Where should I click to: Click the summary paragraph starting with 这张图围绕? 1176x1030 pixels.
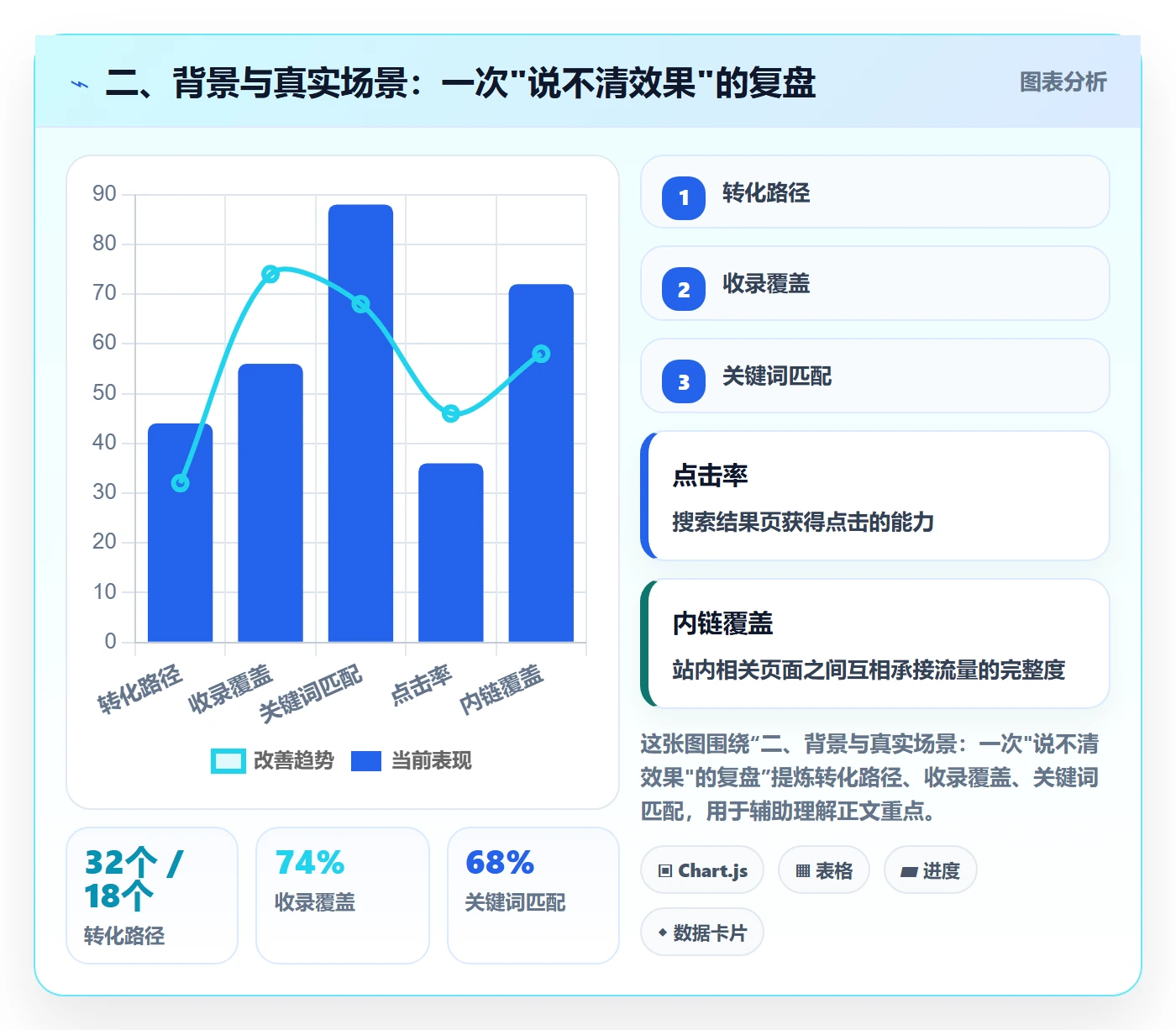pyautogui.click(x=869, y=777)
